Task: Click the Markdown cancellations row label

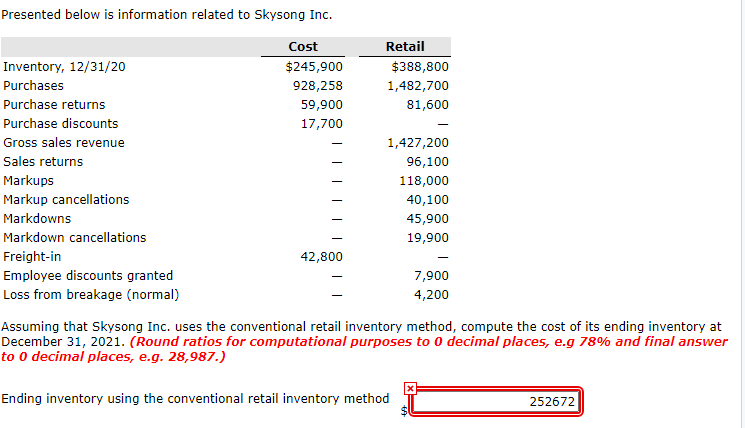Action: pyautogui.click(x=75, y=238)
